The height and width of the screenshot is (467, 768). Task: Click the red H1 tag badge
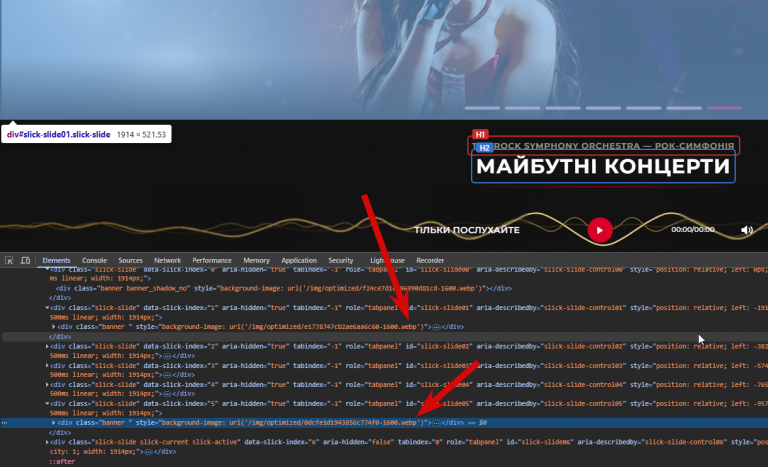[x=480, y=134]
